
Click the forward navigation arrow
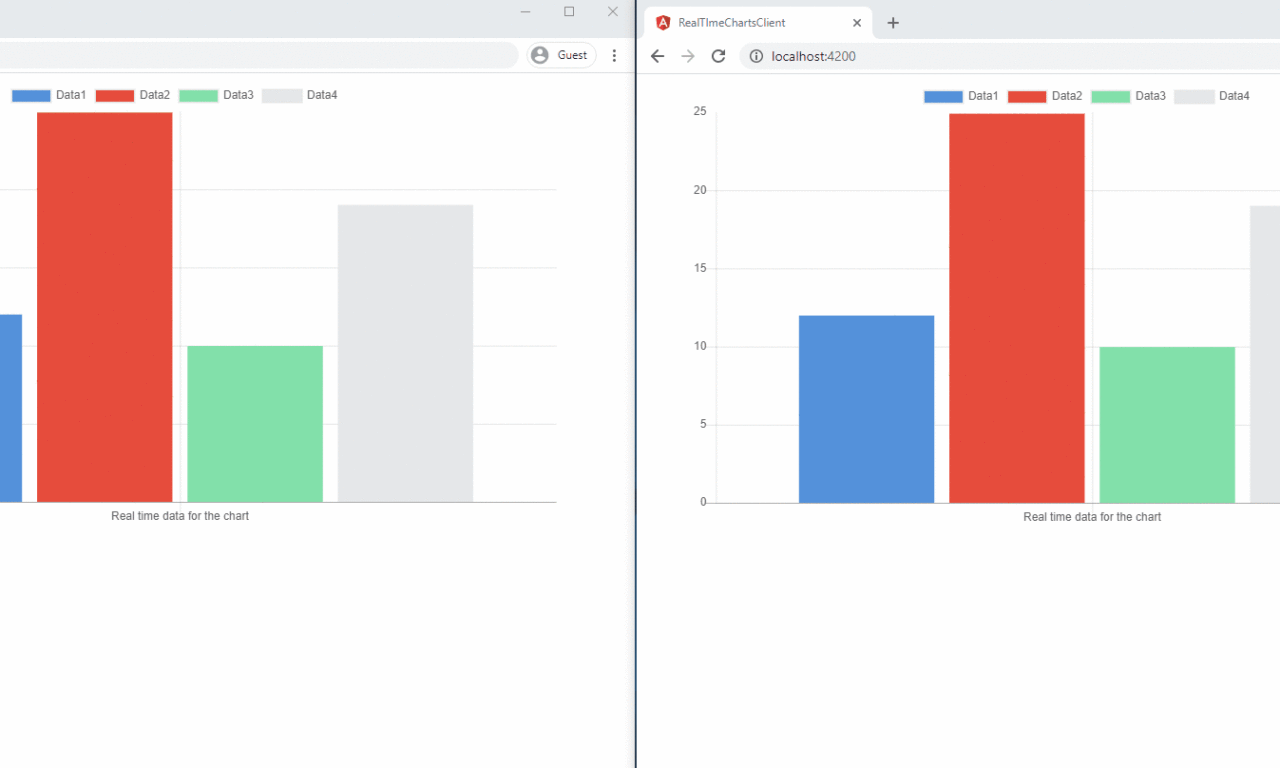[687, 56]
